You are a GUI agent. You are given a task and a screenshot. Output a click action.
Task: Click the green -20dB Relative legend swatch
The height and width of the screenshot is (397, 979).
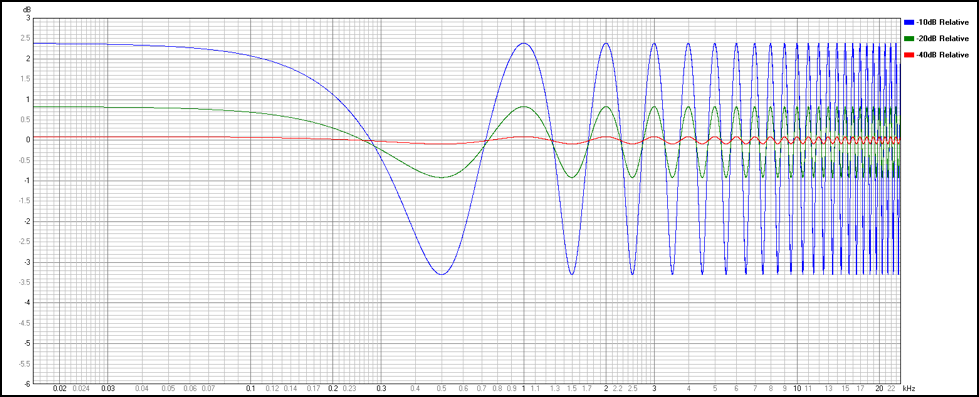(x=909, y=39)
